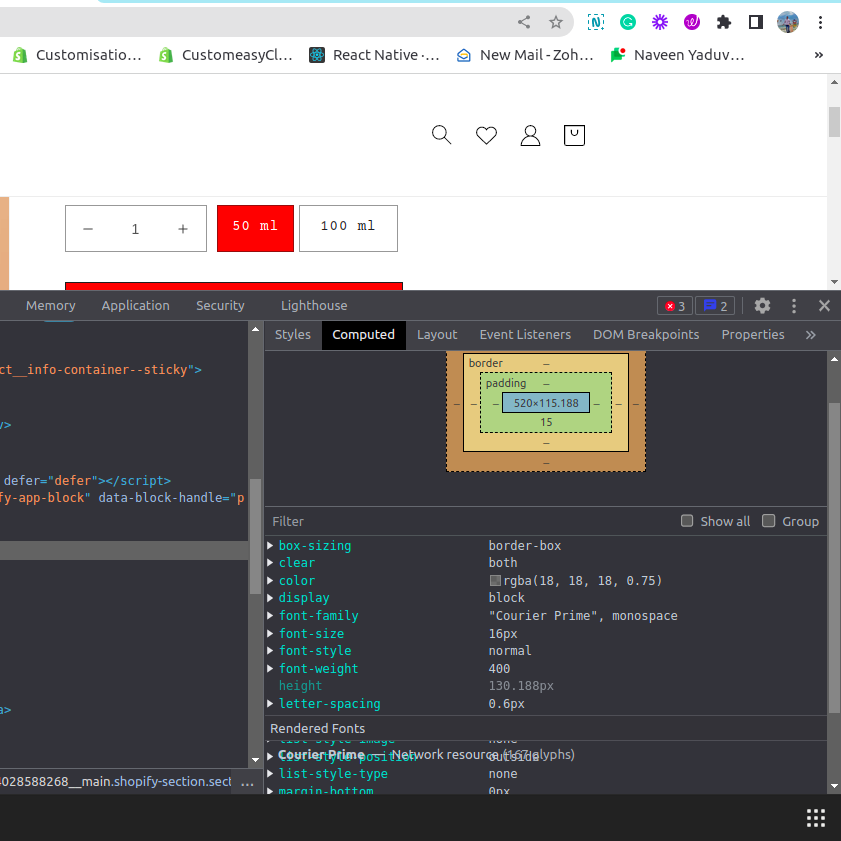Open the Event Listeners tab

525,335
